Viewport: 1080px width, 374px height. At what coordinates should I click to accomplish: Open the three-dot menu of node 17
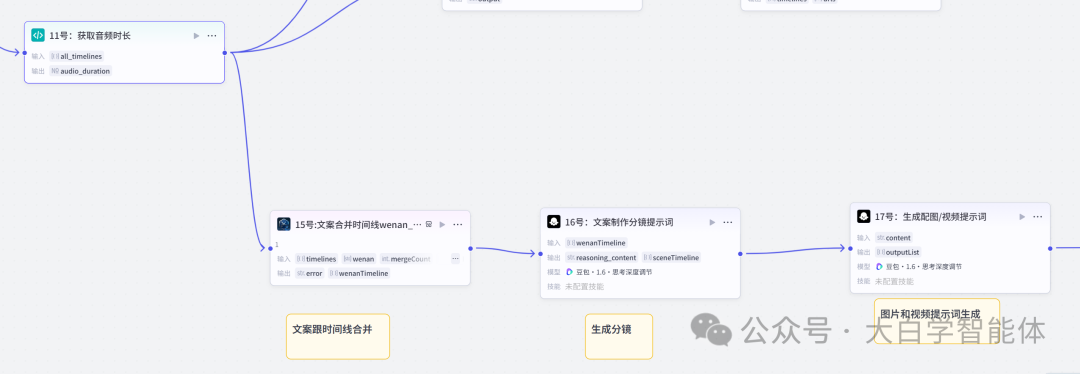pyautogui.click(x=1037, y=216)
